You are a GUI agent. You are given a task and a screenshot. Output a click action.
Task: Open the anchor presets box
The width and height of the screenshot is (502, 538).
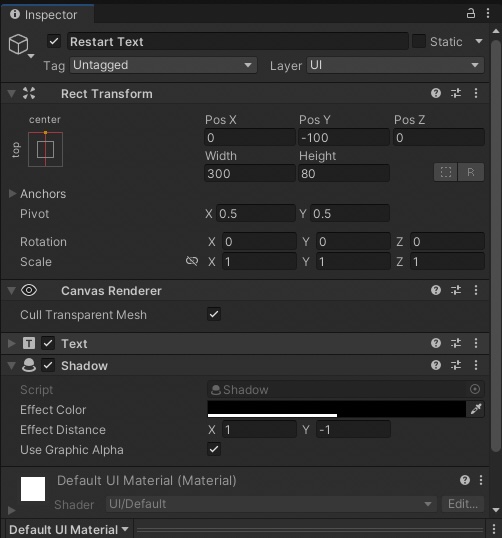[45, 149]
